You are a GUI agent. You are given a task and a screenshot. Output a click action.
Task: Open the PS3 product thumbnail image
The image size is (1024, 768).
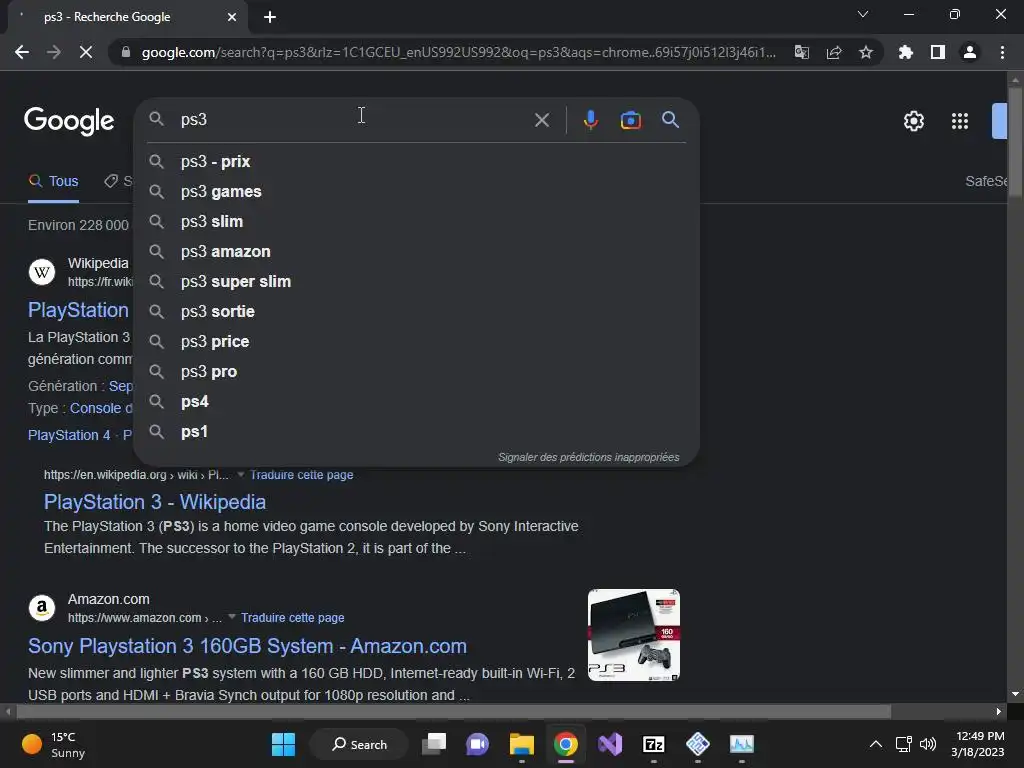(x=633, y=635)
